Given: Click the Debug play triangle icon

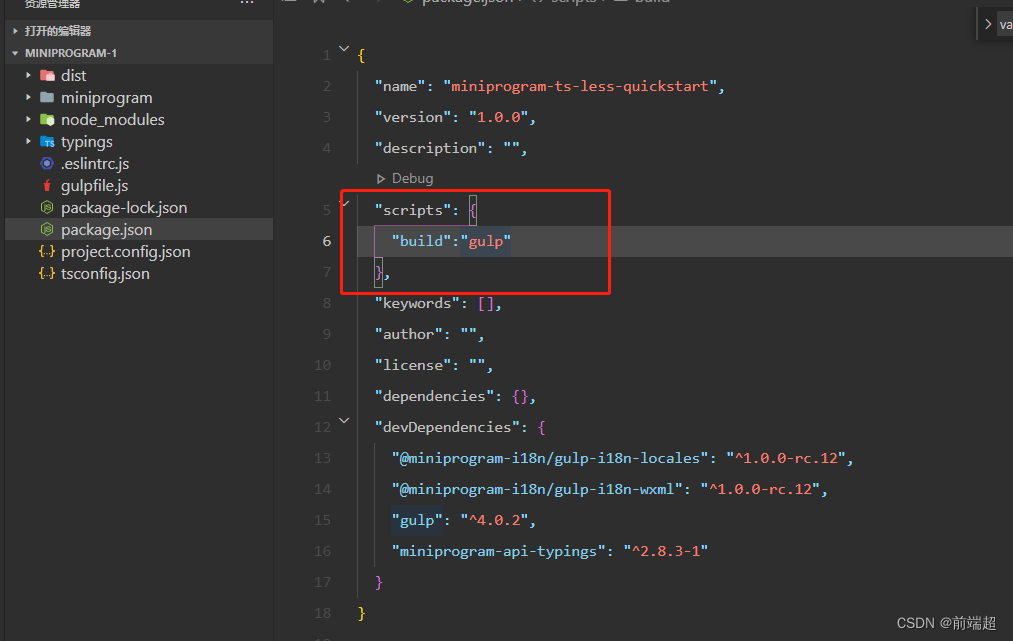Looking at the screenshot, I should point(381,179).
